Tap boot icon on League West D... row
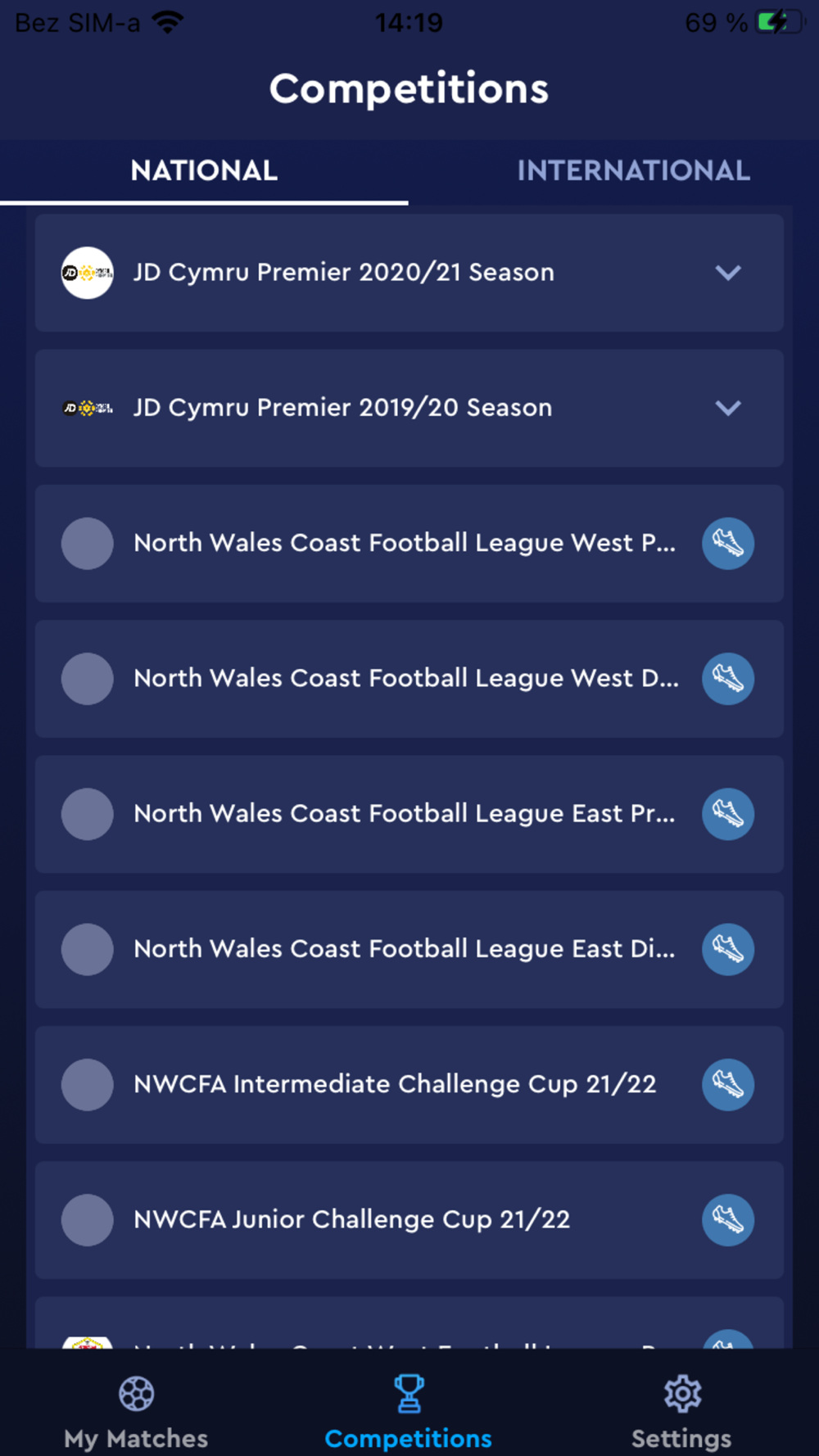Image resolution: width=819 pixels, height=1456 pixels. click(727, 679)
